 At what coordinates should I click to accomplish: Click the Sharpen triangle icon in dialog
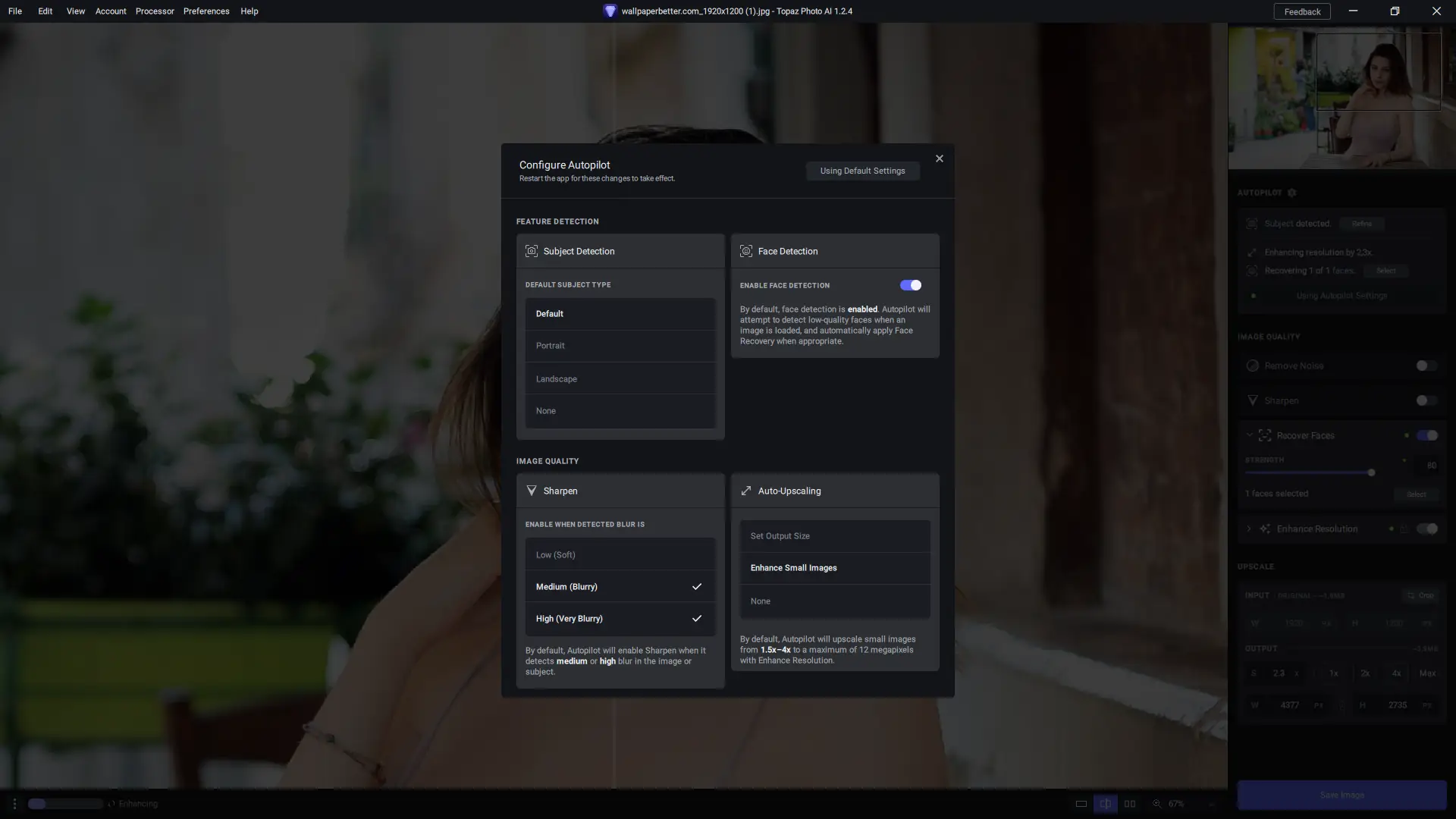[532, 491]
